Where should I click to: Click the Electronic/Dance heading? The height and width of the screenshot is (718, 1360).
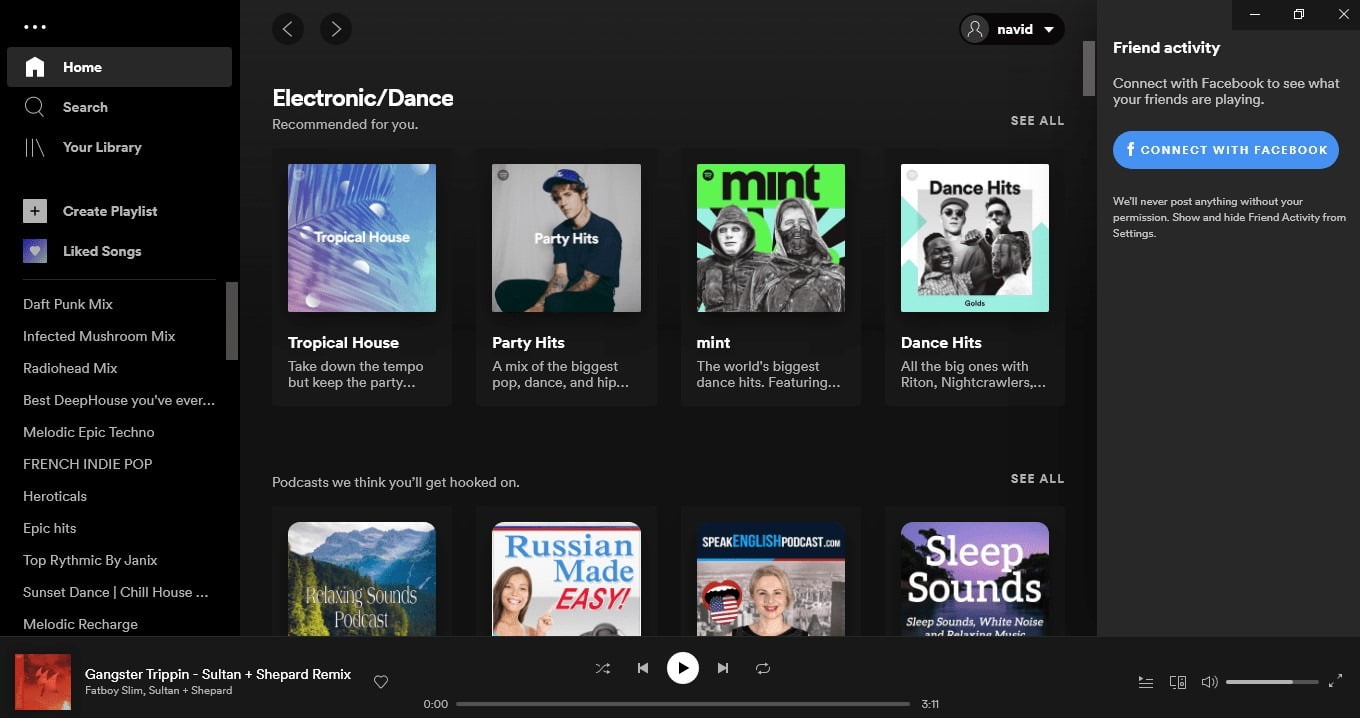[363, 98]
